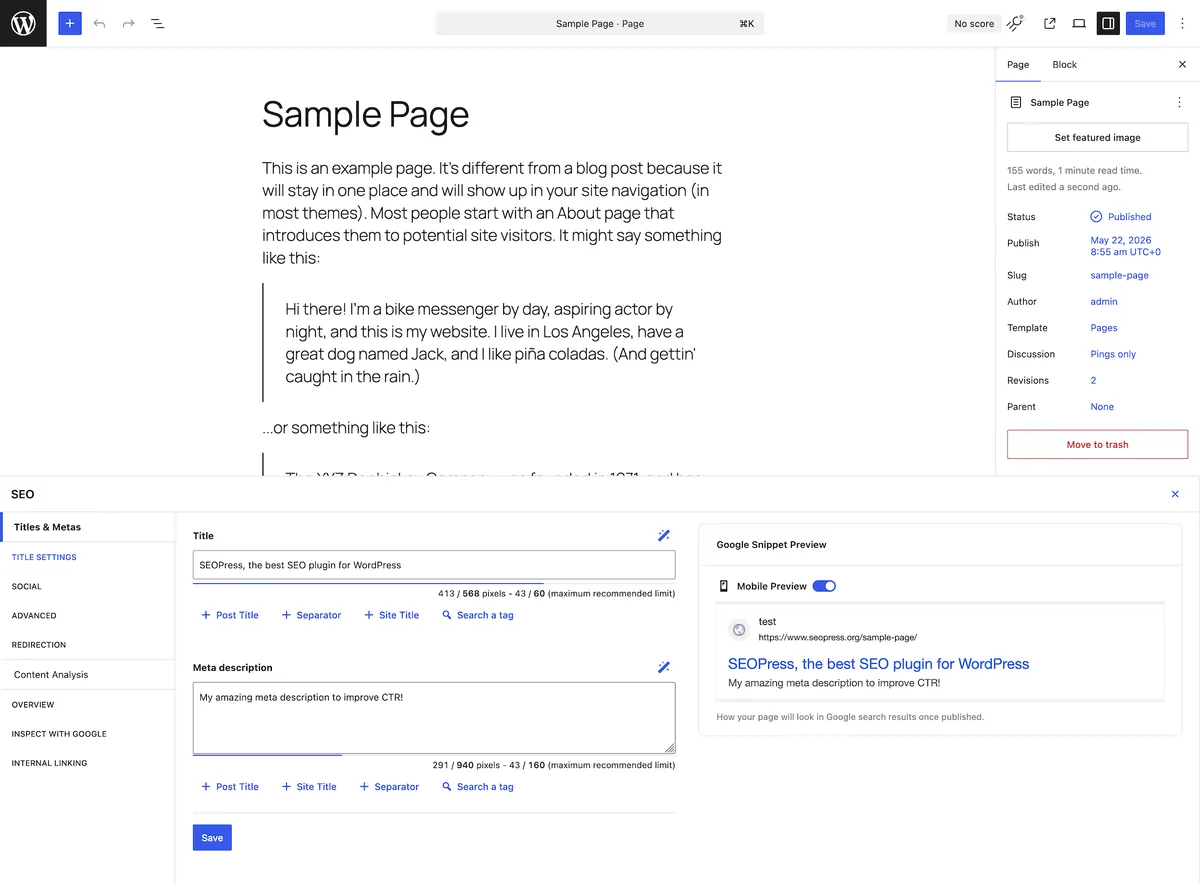Insert Post Title tag into Meta description
This screenshot has height=885, width=1200.
(230, 786)
